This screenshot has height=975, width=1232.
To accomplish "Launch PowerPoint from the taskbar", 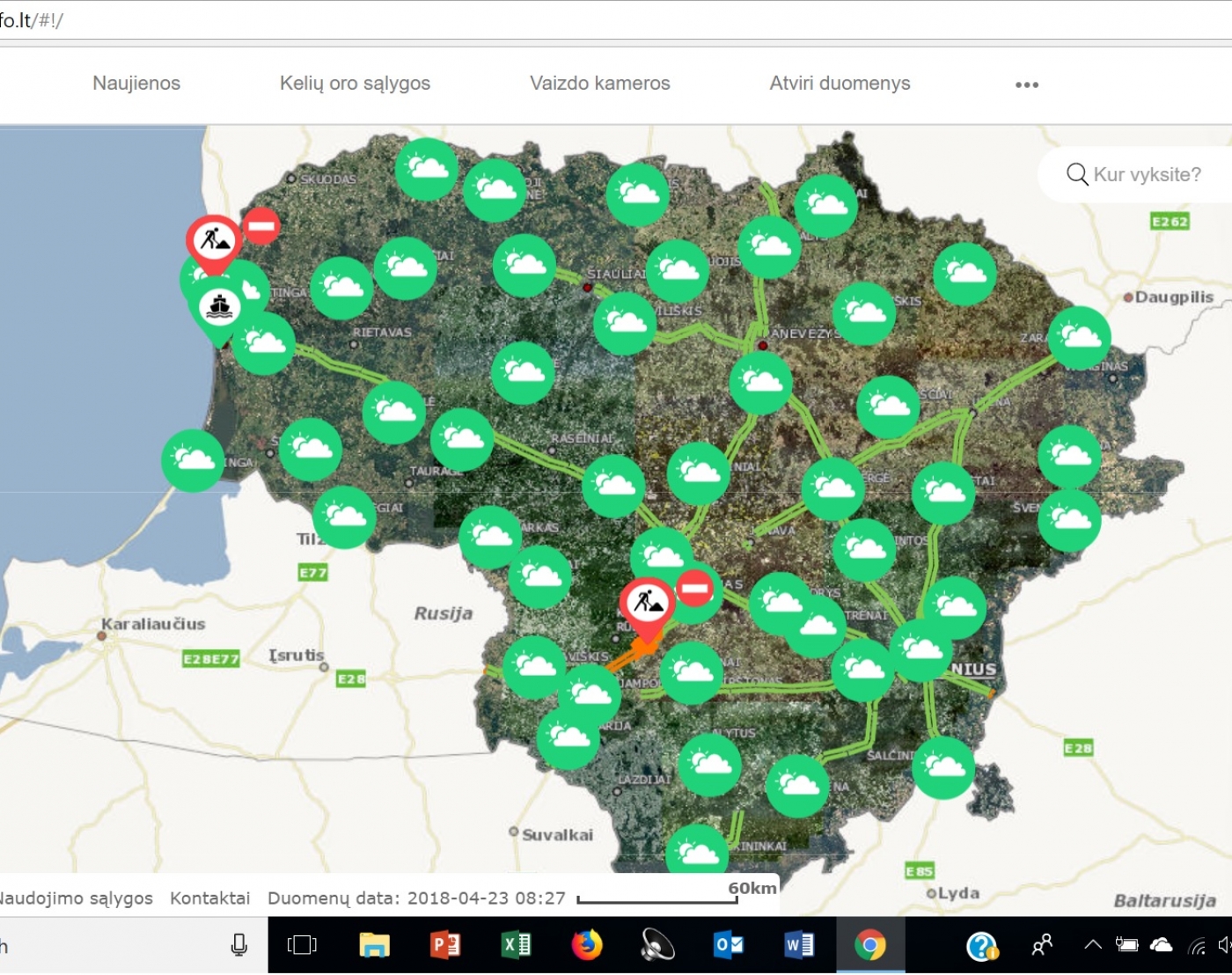I will coord(445,946).
